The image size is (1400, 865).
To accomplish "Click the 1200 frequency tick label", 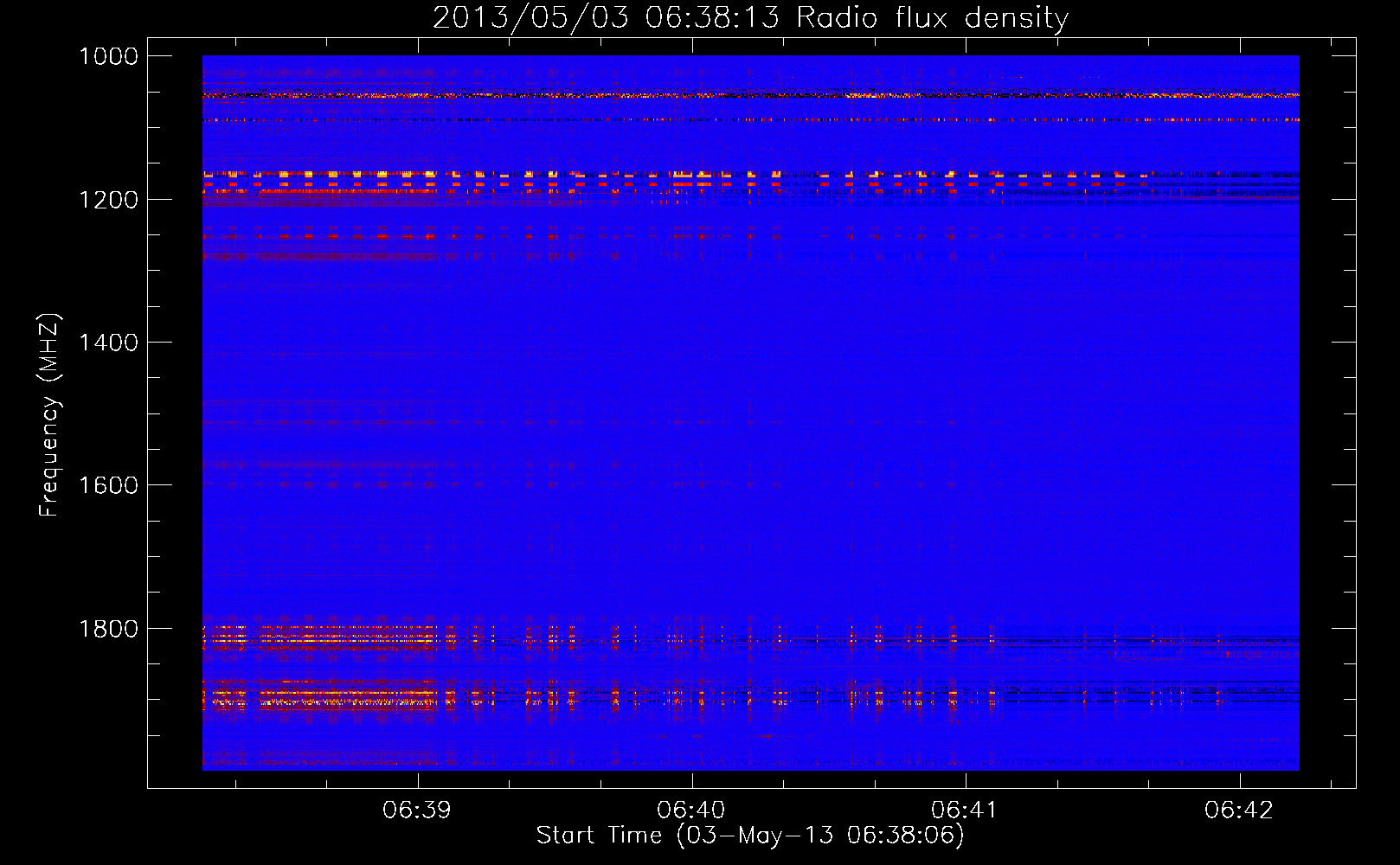I will click(x=108, y=200).
